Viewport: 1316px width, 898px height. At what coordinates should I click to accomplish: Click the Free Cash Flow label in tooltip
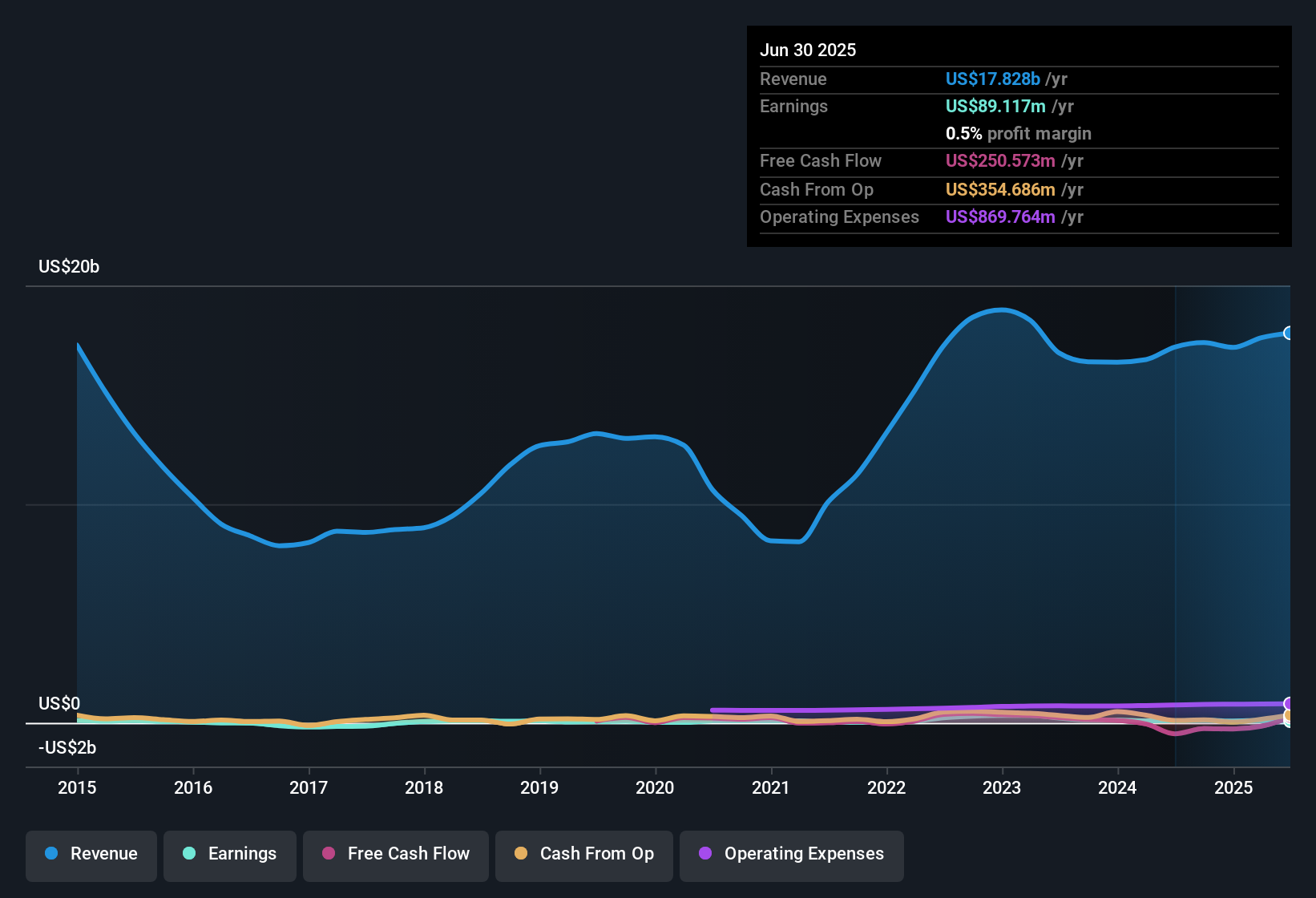[821, 161]
